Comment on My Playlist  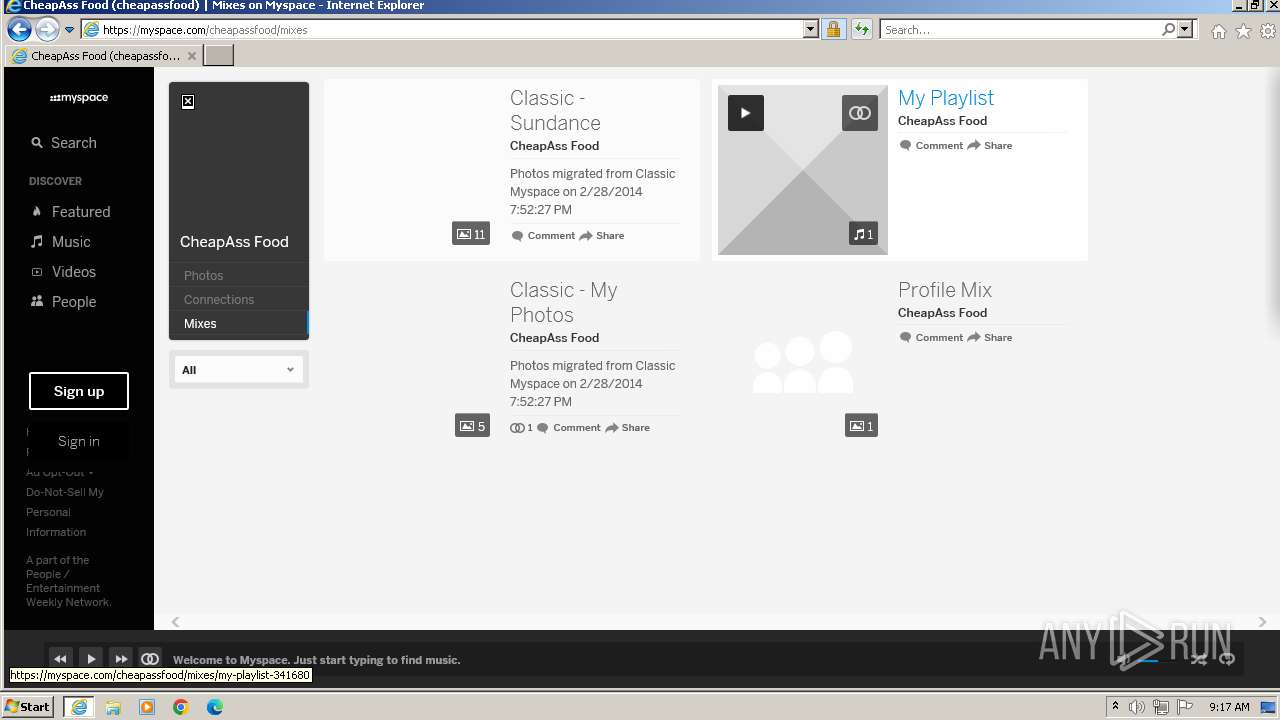(931, 146)
